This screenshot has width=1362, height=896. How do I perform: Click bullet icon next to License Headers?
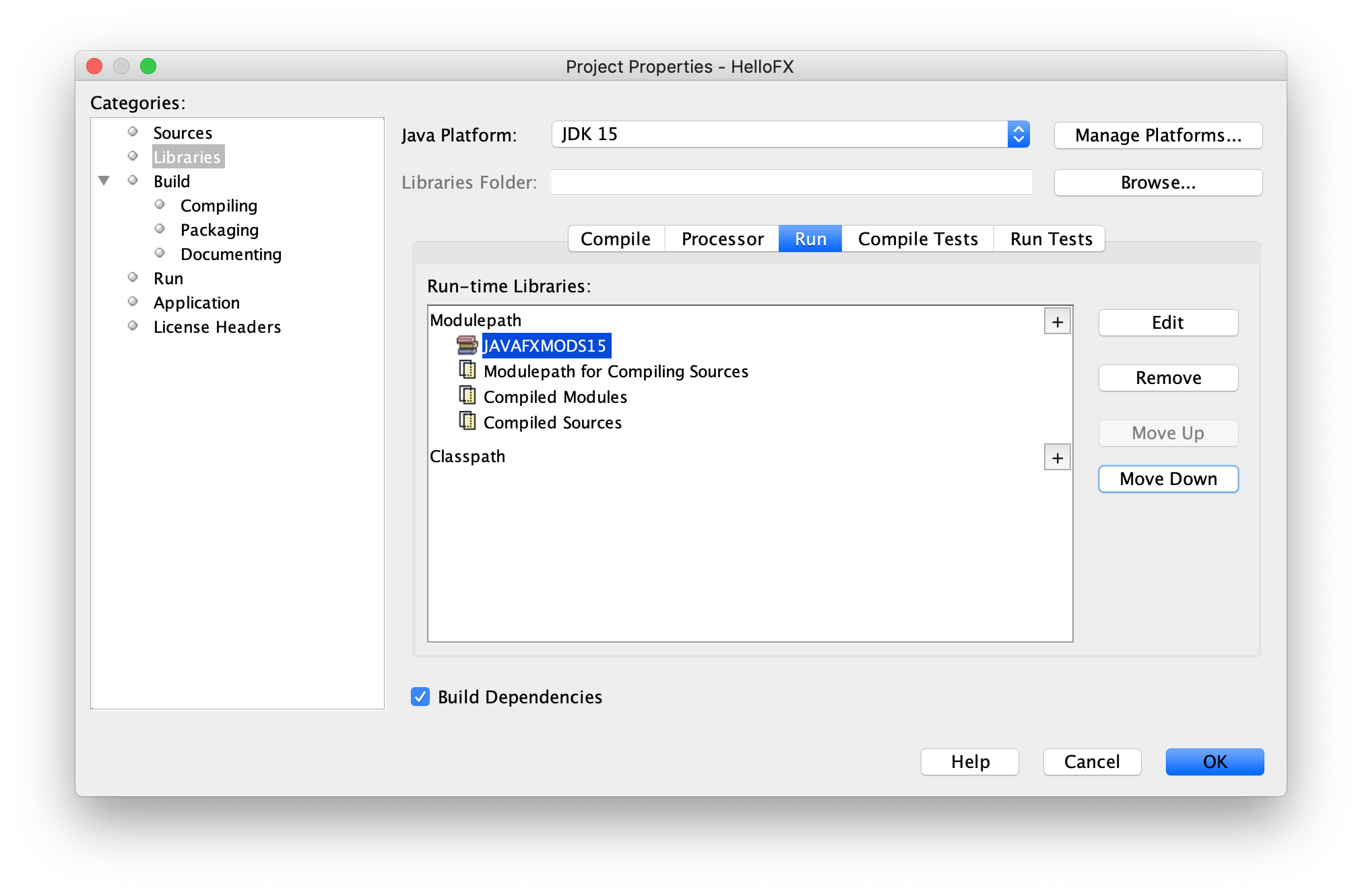pos(133,326)
